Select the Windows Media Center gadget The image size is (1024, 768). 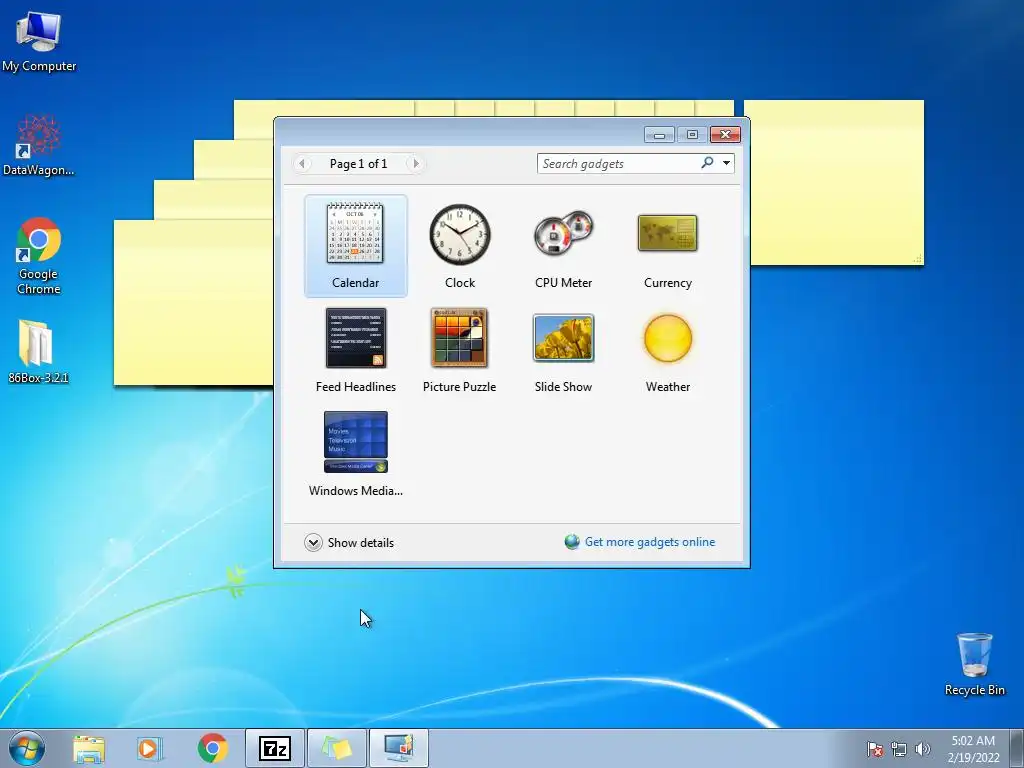coord(355,453)
